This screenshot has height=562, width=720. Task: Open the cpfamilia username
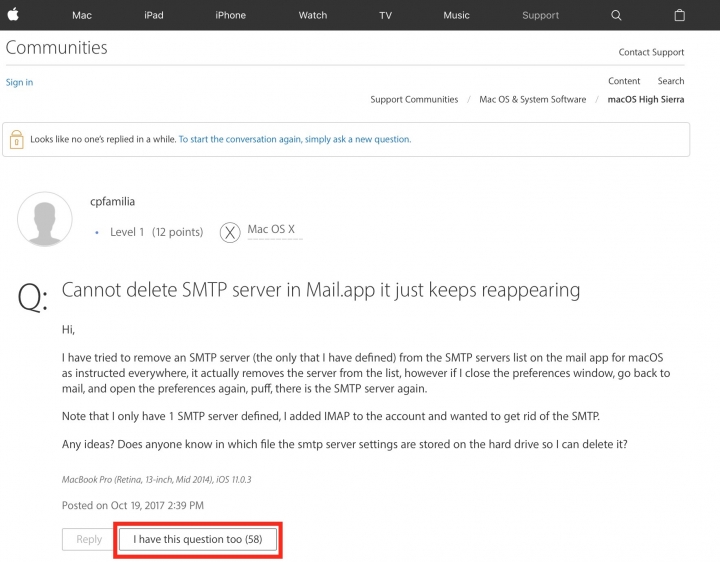112,202
